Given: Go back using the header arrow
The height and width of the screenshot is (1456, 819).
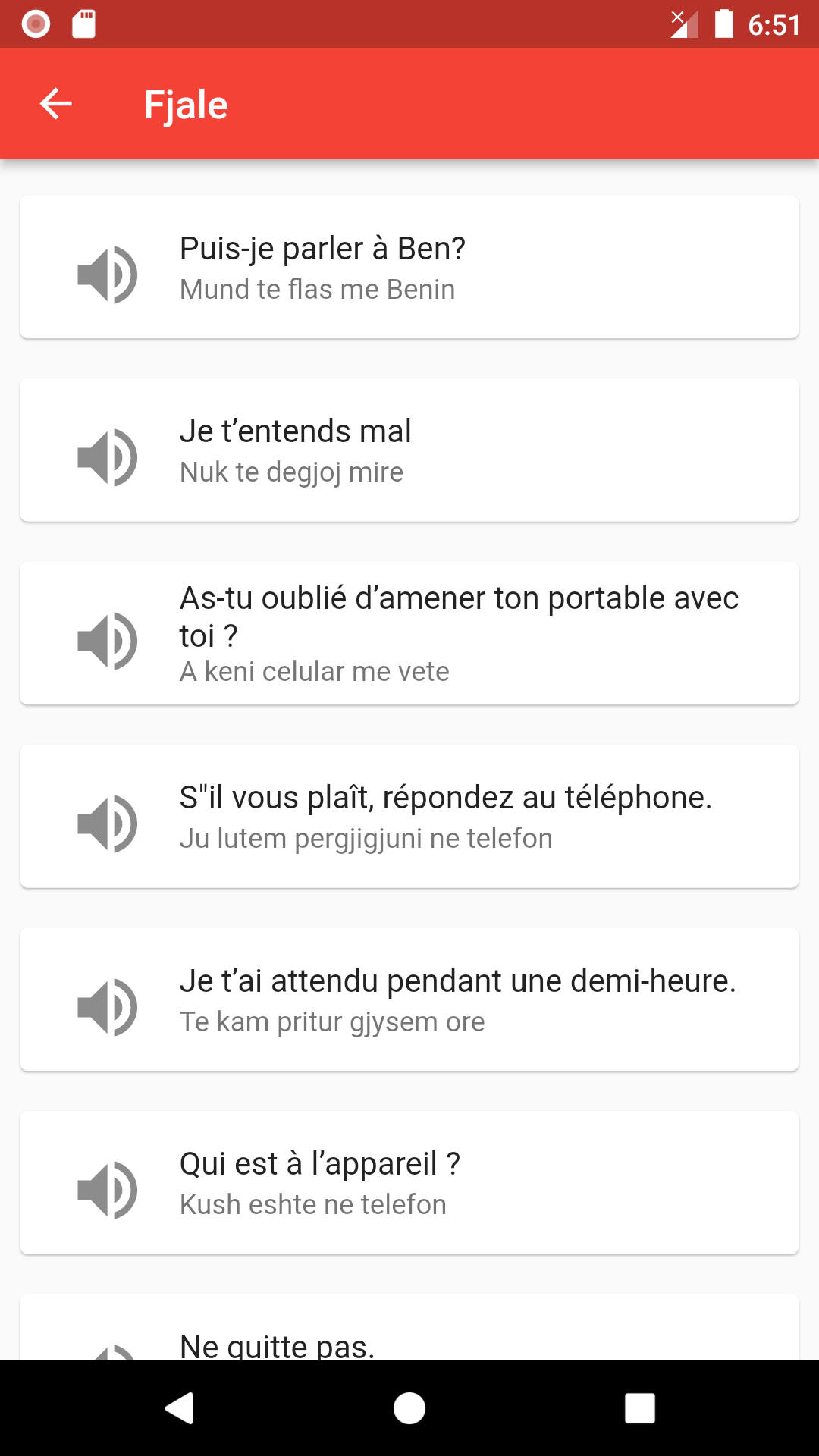Looking at the screenshot, I should (x=55, y=104).
